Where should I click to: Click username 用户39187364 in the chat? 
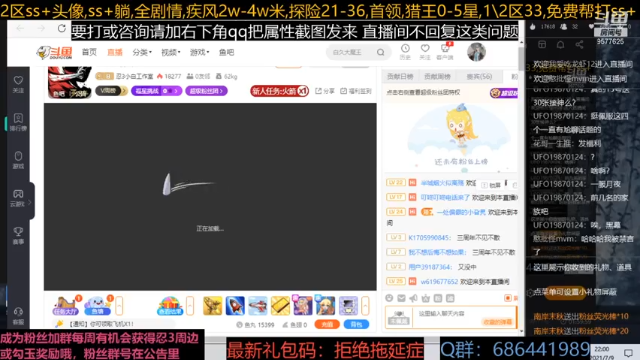click(x=430, y=267)
